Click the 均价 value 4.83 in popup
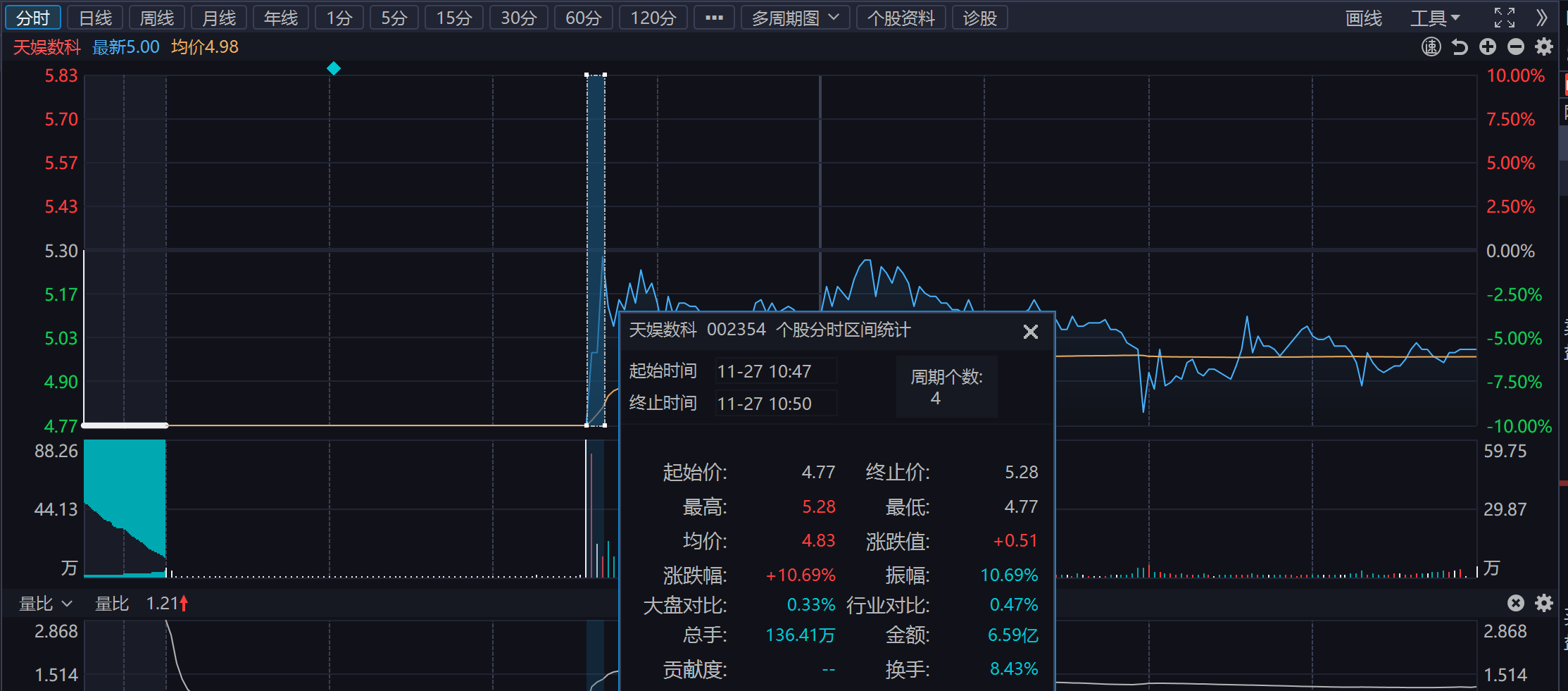Image resolution: width=1568 pixels, height=691 pixels. 818,540
